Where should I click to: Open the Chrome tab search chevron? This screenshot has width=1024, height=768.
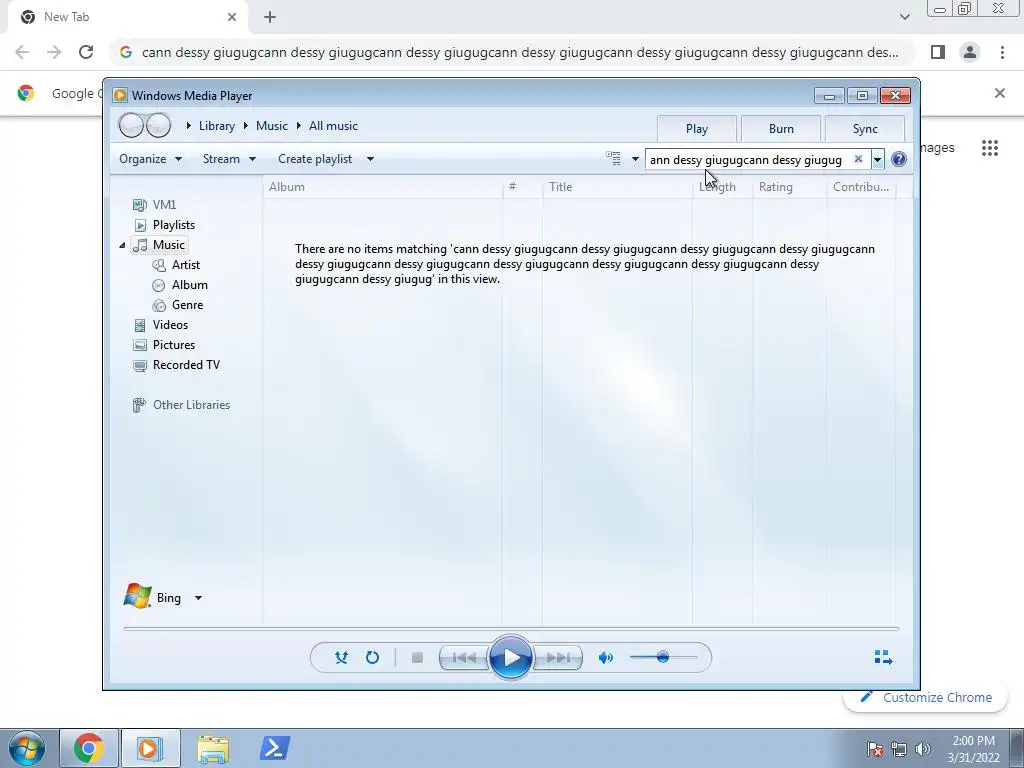(904, 17)
